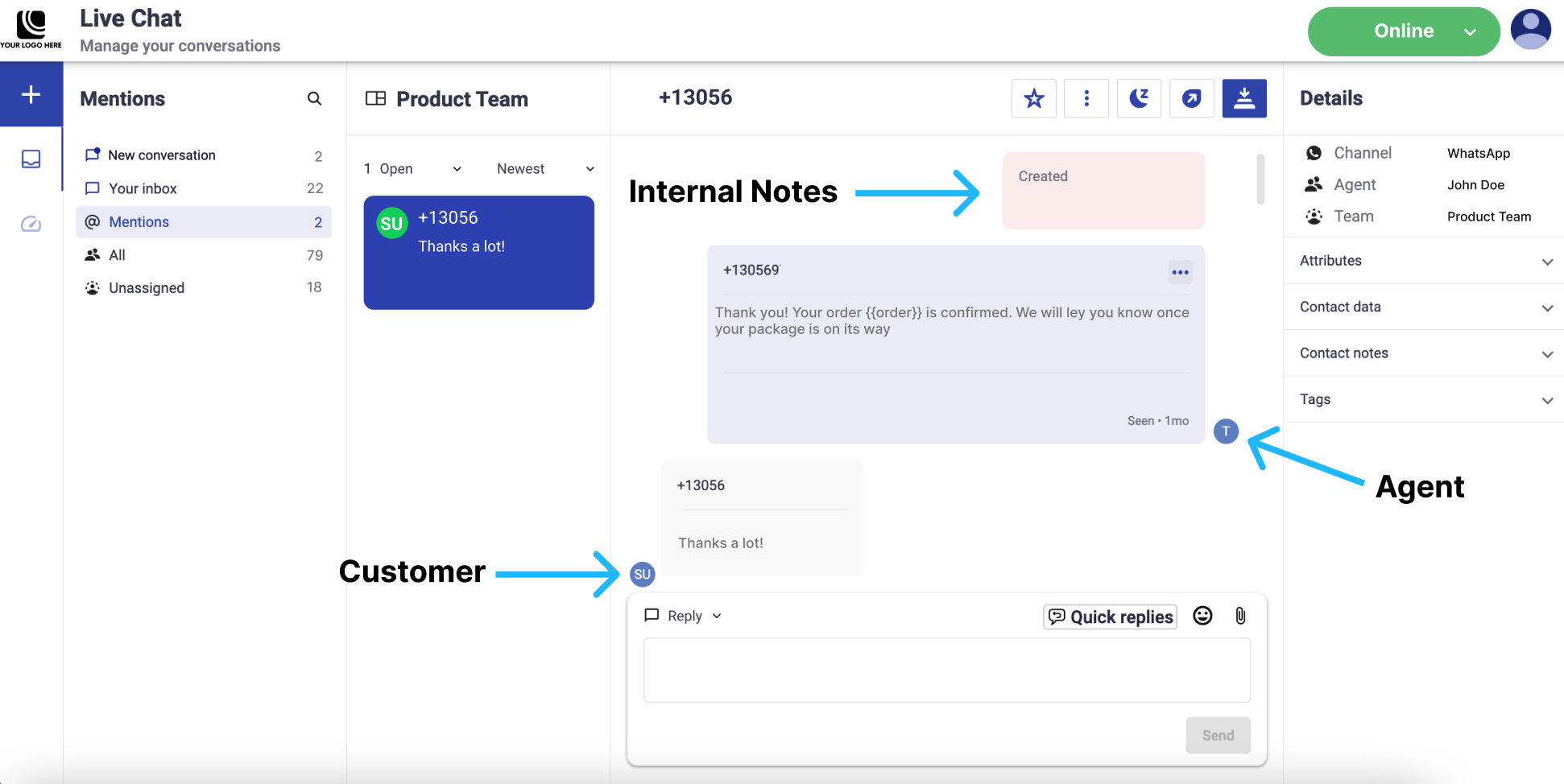
Task: Go to Your inbox
Action: 204,188
